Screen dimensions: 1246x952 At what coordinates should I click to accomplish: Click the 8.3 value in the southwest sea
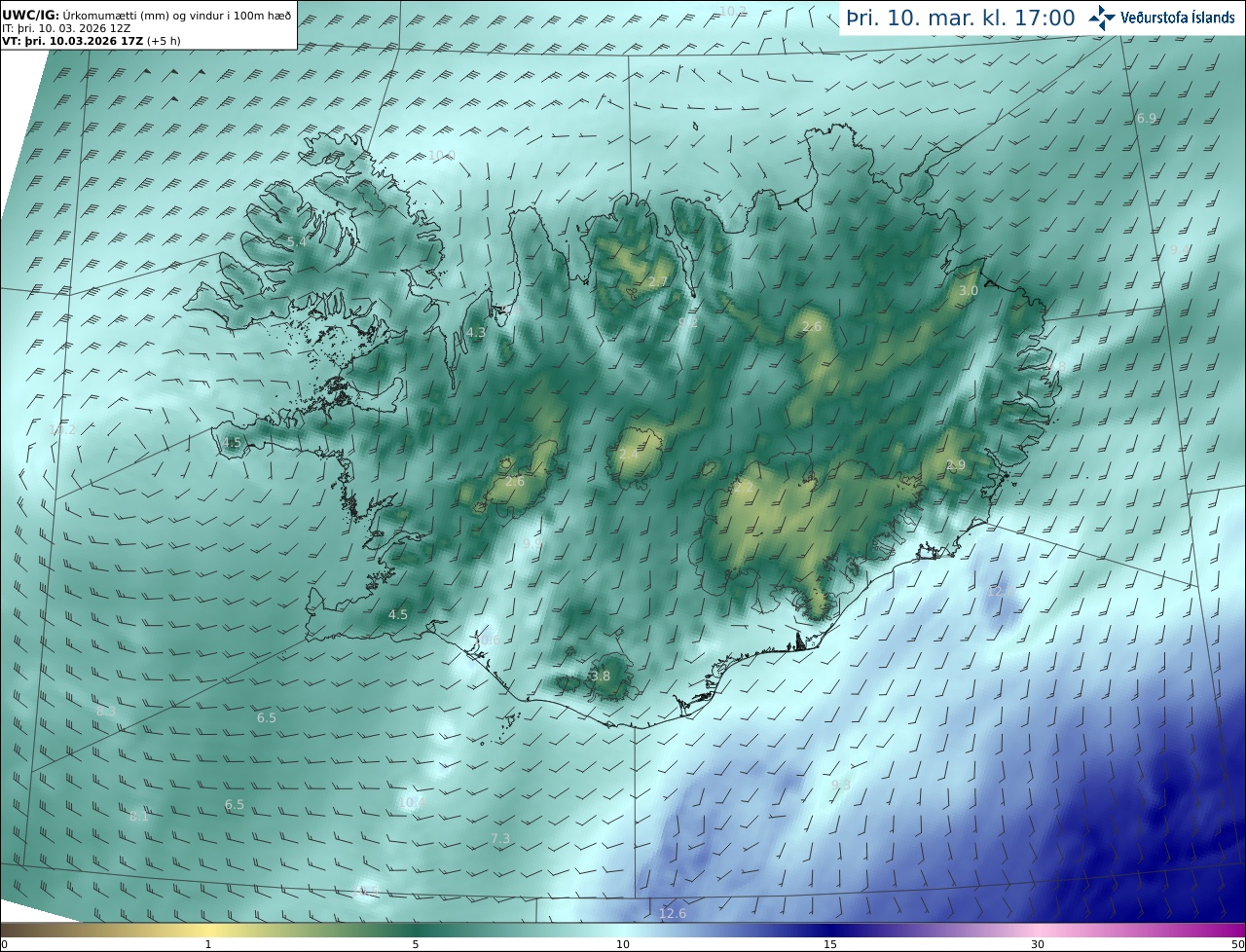tap(106, 712)
